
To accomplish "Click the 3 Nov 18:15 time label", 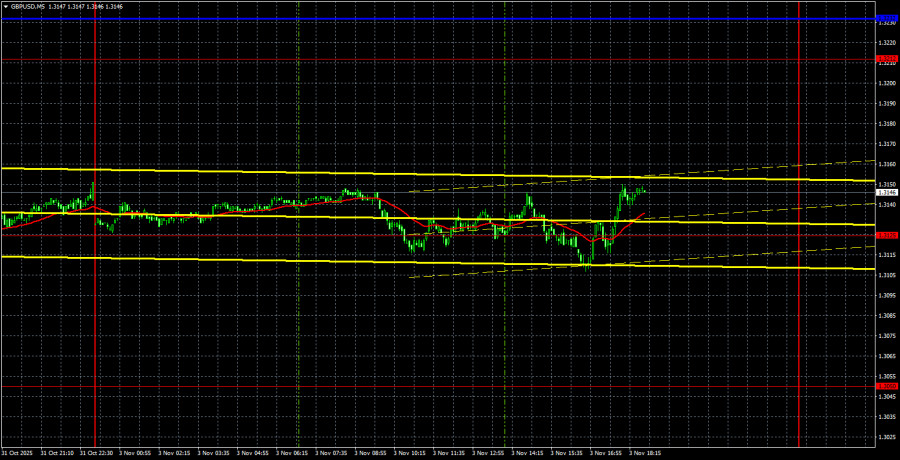I will (x=643, y=452).
